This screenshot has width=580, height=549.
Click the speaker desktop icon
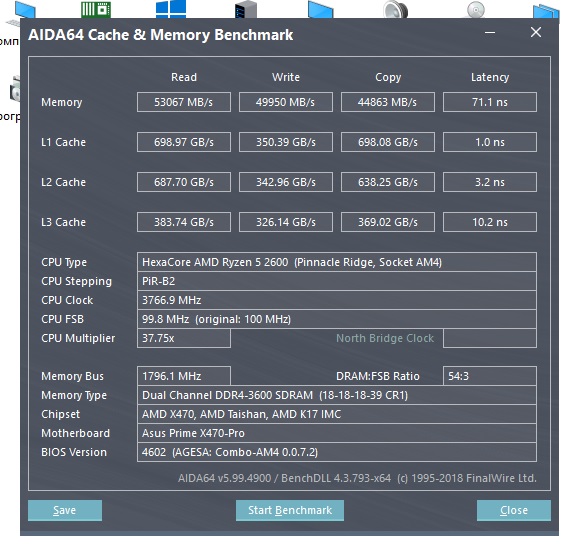click(395, 9)
